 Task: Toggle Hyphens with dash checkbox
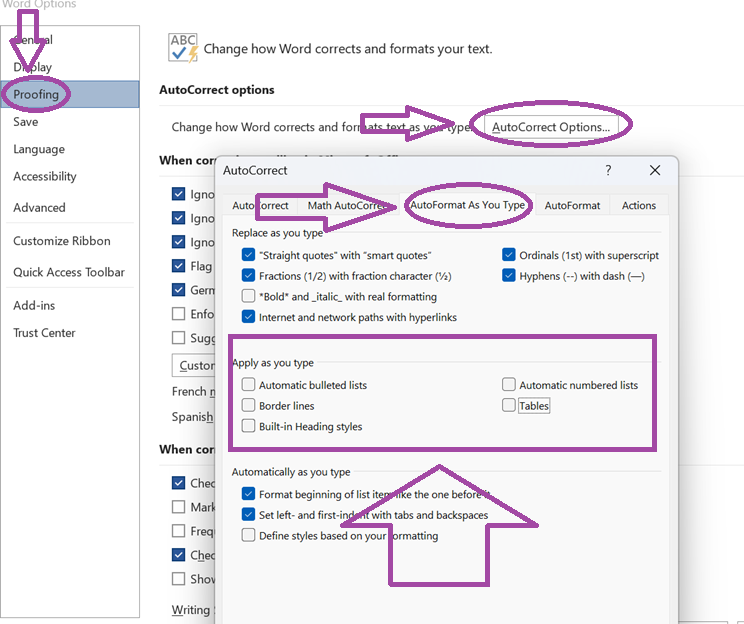tap(509, 275)
